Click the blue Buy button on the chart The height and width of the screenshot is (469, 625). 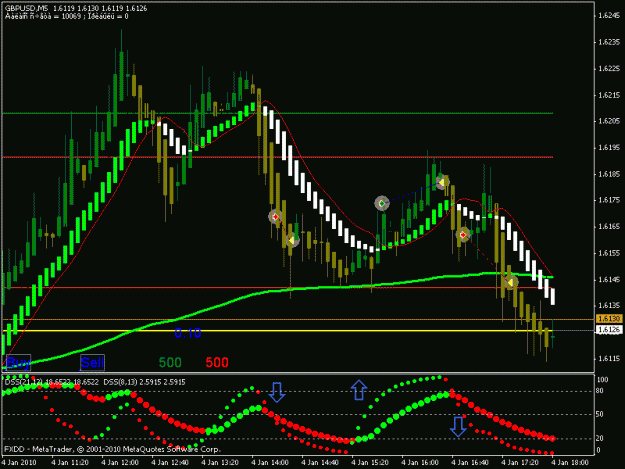pos(18,362)
